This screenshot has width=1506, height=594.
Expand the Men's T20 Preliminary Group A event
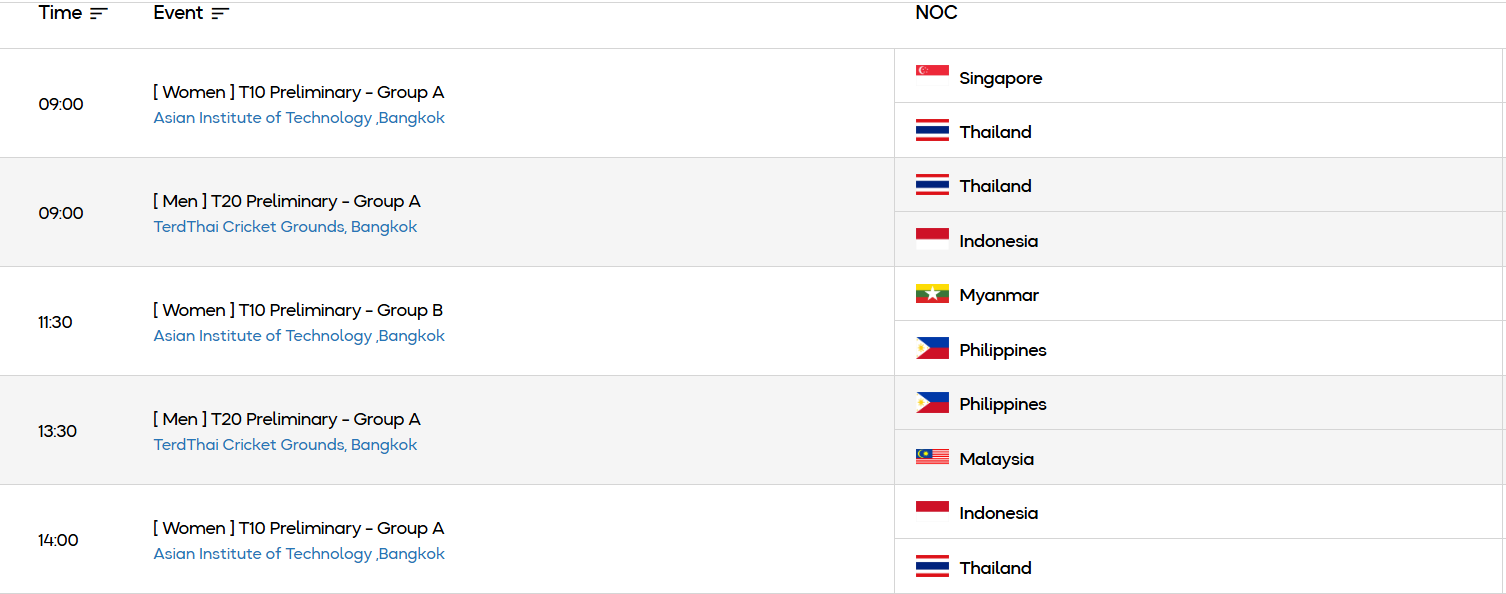(287, 200)
